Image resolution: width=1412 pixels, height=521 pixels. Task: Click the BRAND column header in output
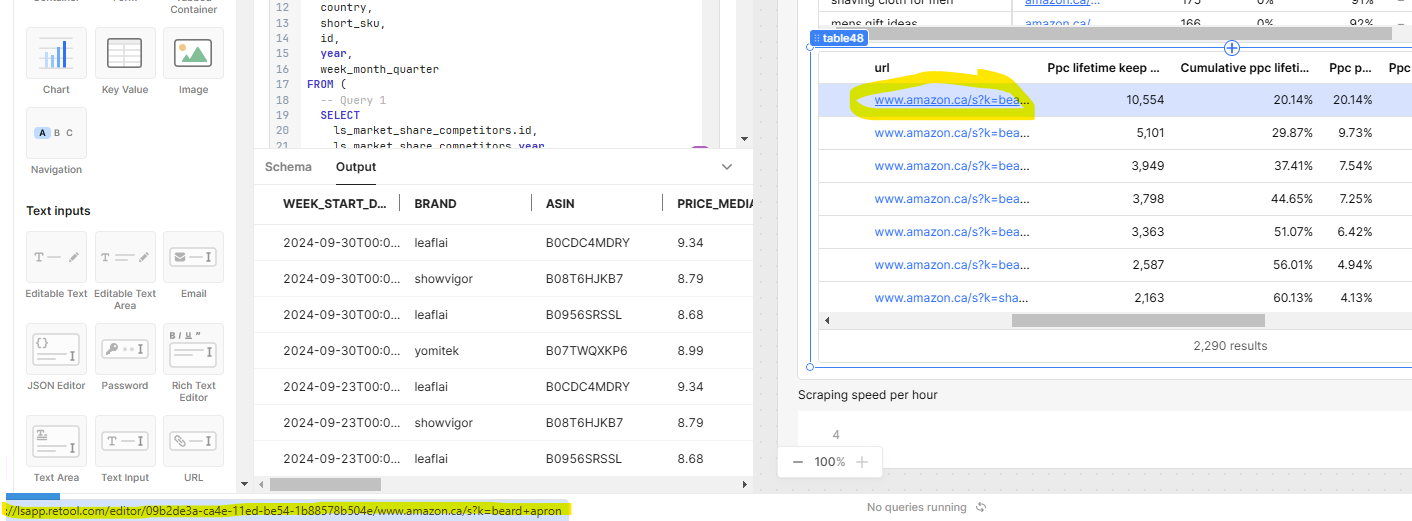tap(435, 204)
